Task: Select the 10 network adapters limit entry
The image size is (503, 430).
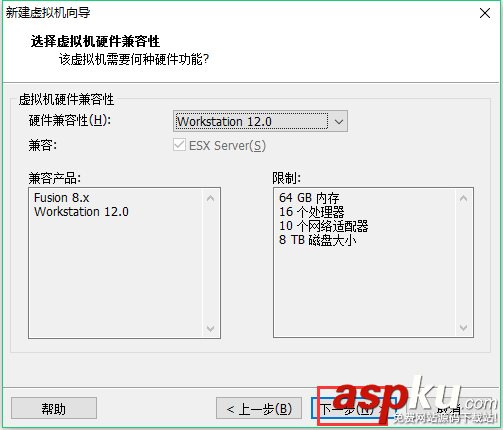Action: (324, 226)
